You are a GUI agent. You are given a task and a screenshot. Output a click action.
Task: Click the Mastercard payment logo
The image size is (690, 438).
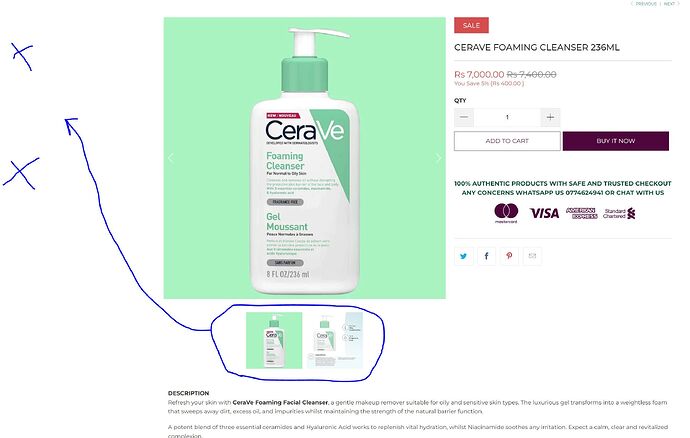506,213
